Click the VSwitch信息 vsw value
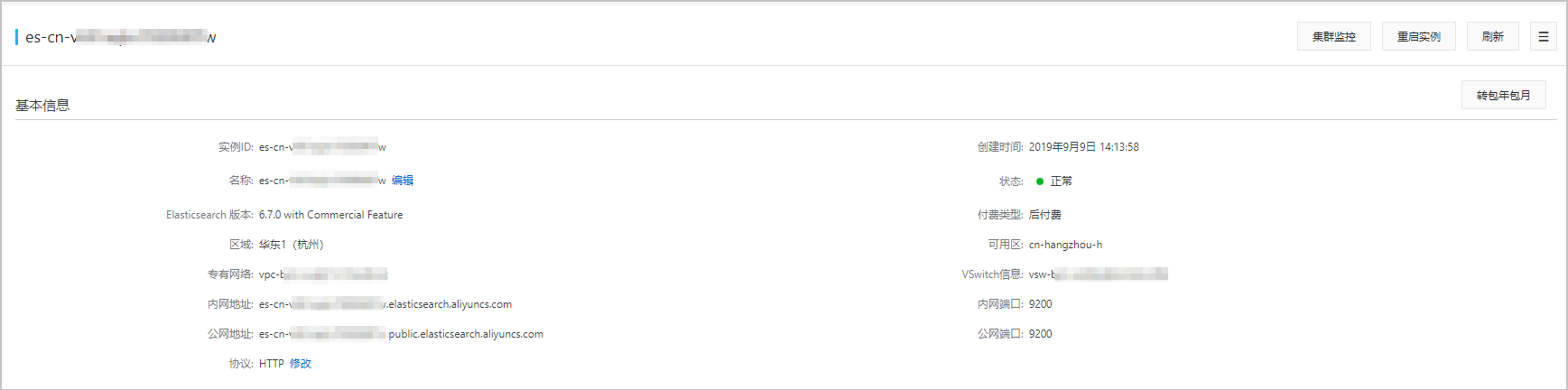1568x390 pixels. [x=1099, y=274]
